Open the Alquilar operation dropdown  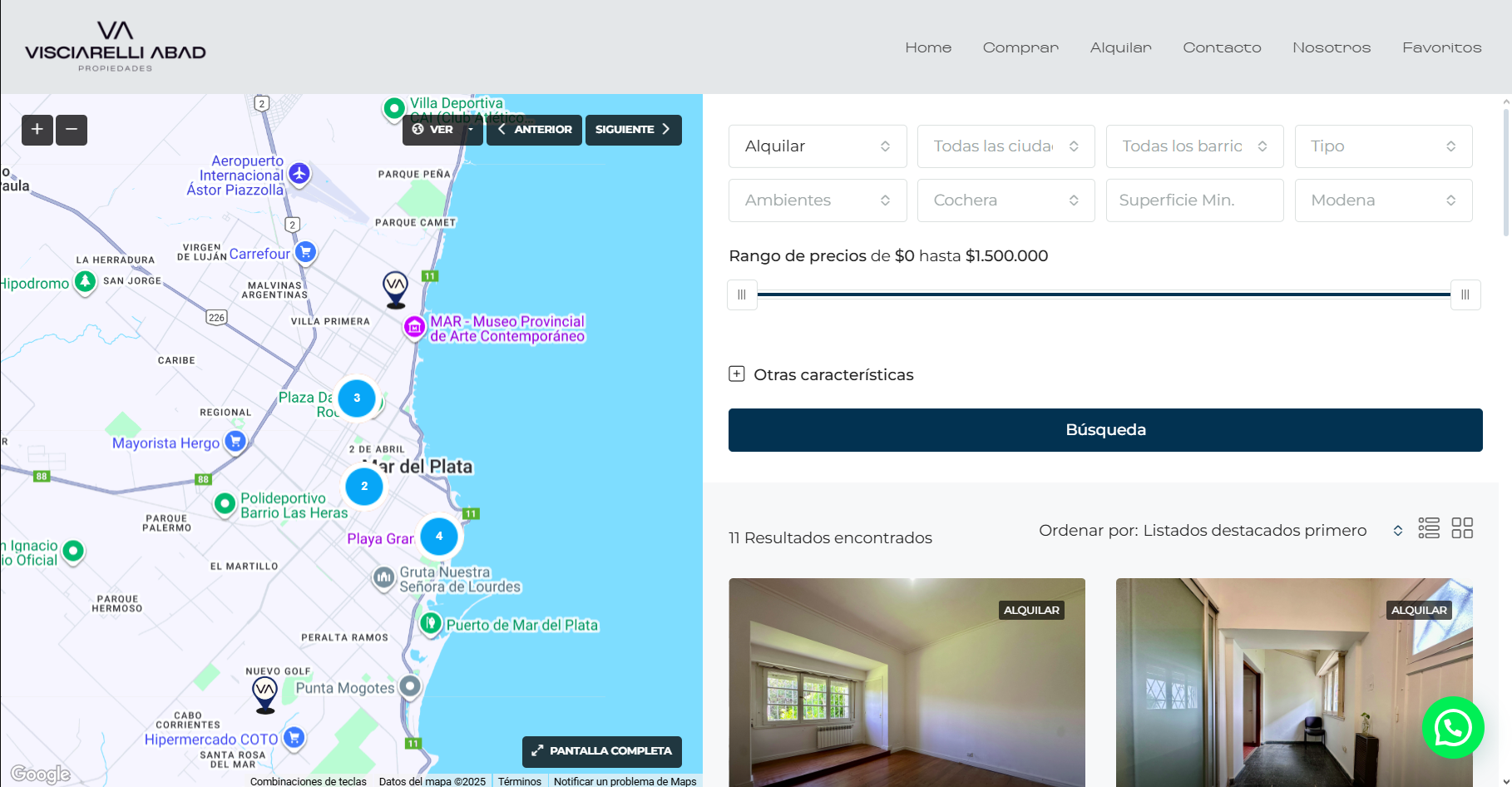tap(817, 146)
